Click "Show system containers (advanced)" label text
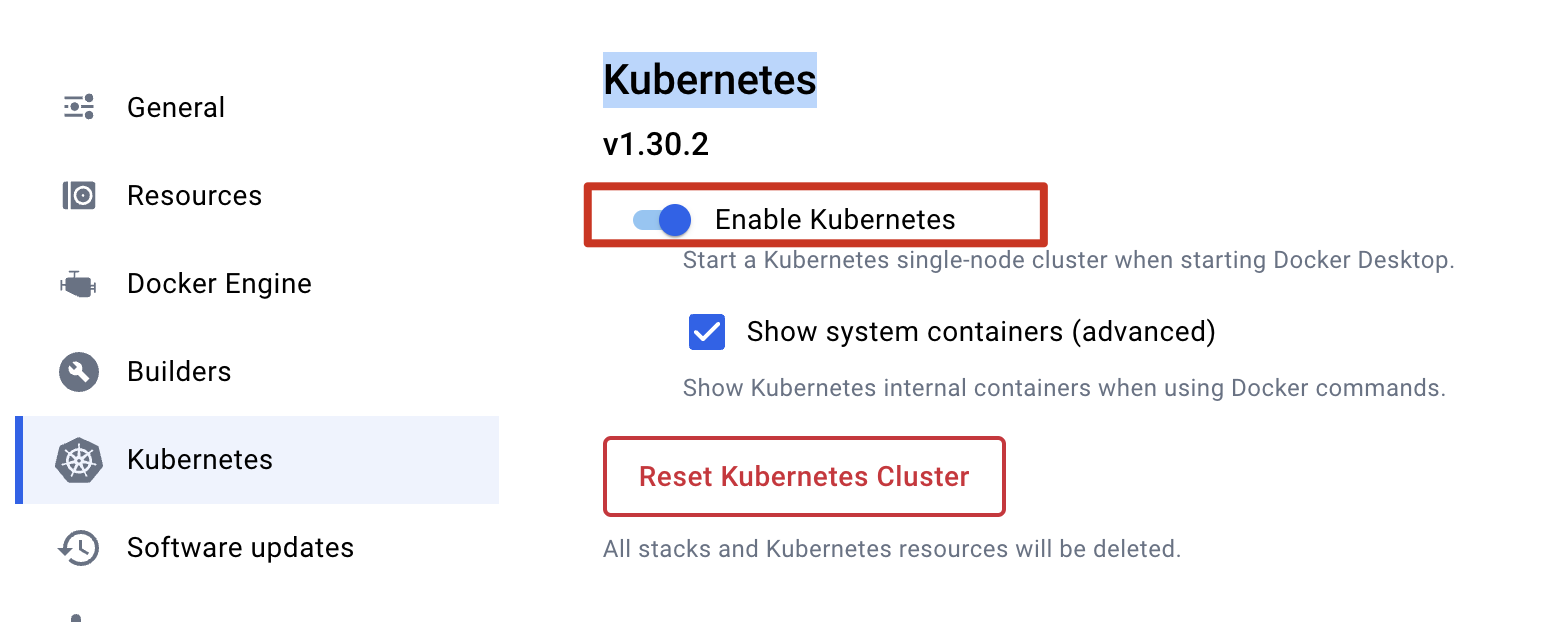 (x=981, y=332)
